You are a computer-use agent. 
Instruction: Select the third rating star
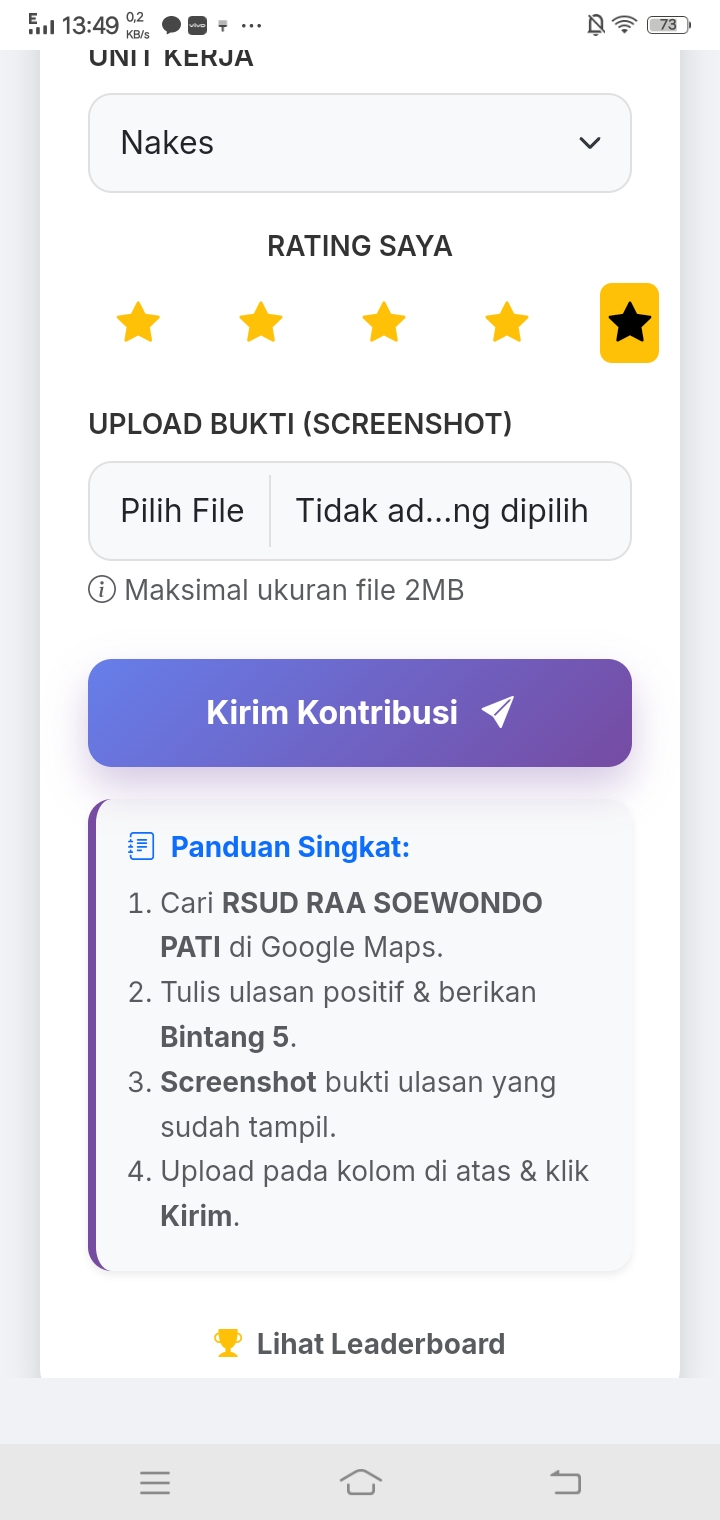pyautogui.click(x=384, y=323)
